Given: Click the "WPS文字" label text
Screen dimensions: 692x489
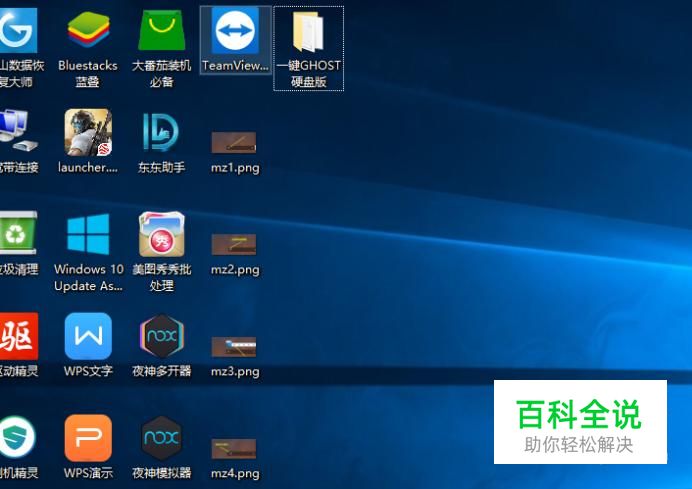Looking at the screenshot, I should click(x=88, y=371).
